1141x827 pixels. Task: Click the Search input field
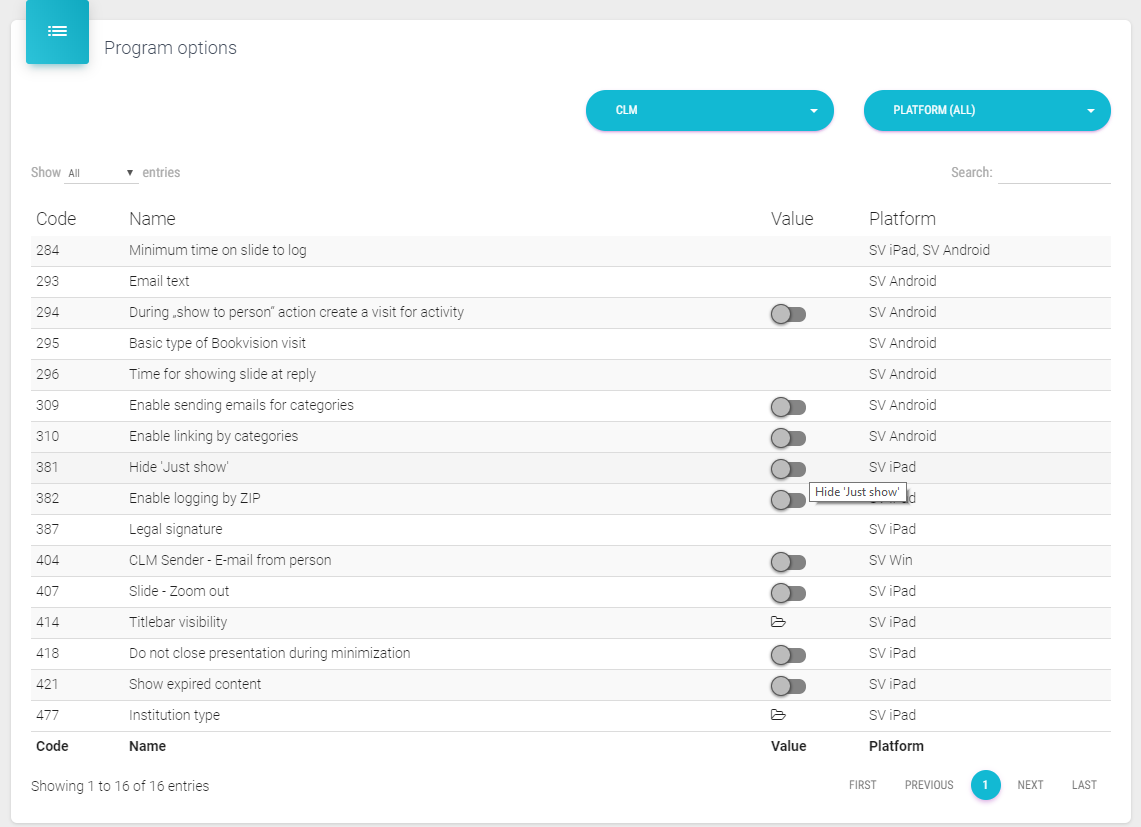tap(1054, 173)
